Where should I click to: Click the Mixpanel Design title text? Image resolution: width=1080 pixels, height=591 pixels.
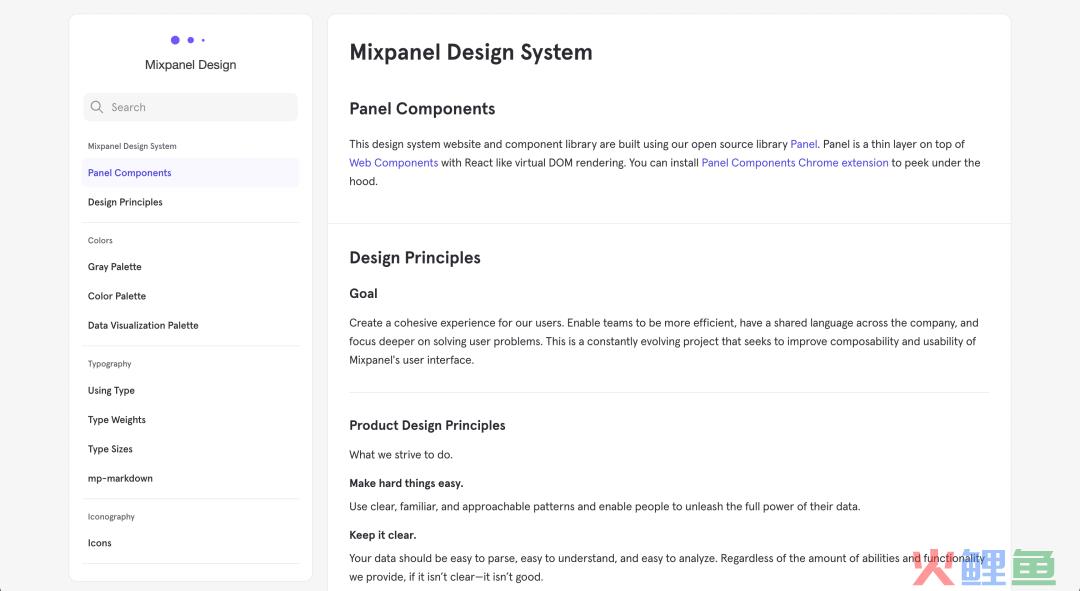(x=190, y=65)
